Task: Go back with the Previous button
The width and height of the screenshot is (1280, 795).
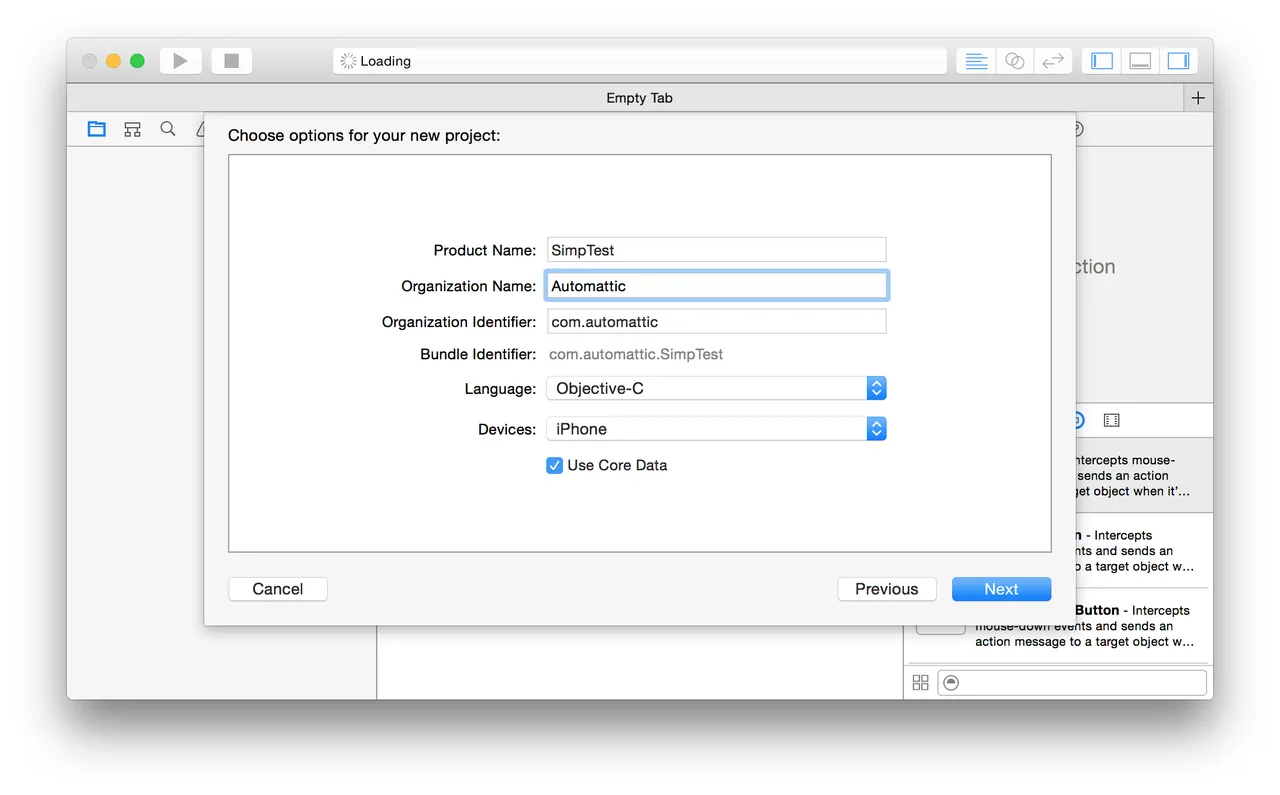Action: tap(887, 589)
